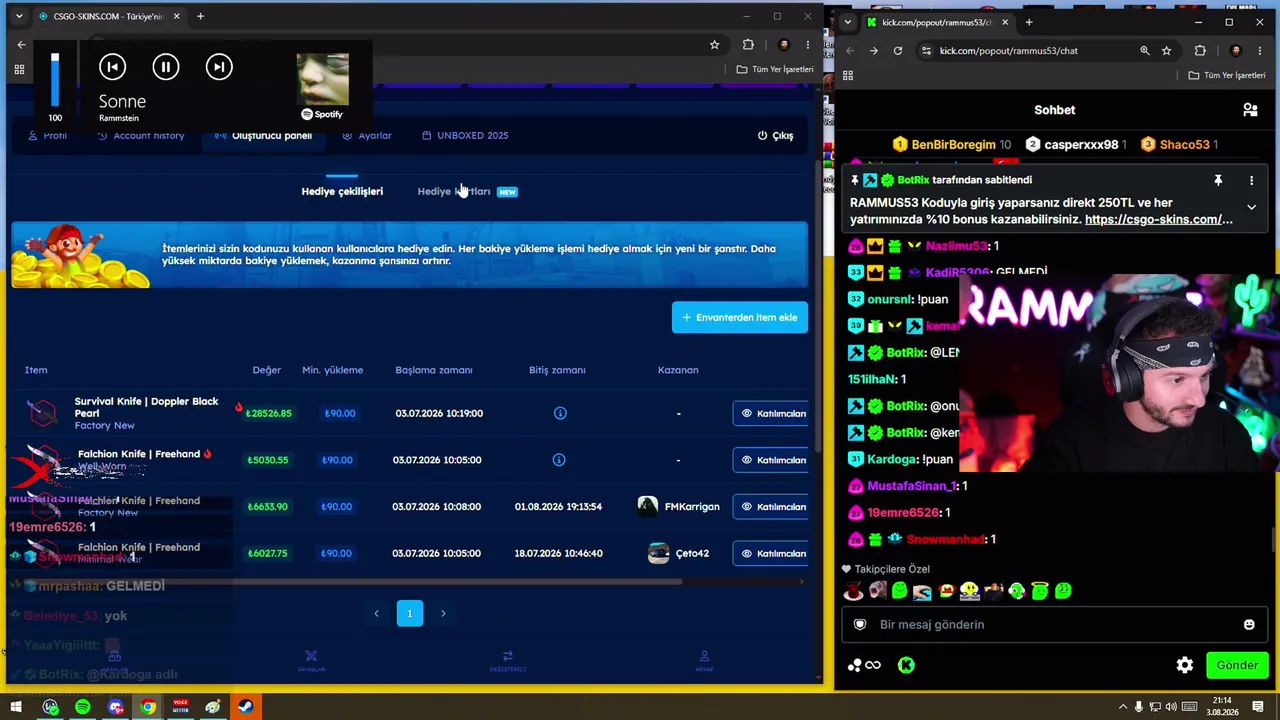Open extensions in the Kick chat window
The height and width of the screenshot is (720, 1280).
1200,51
